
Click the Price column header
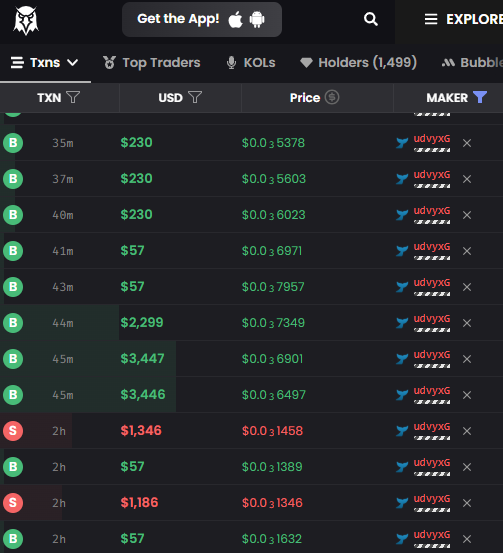(305, 98)
